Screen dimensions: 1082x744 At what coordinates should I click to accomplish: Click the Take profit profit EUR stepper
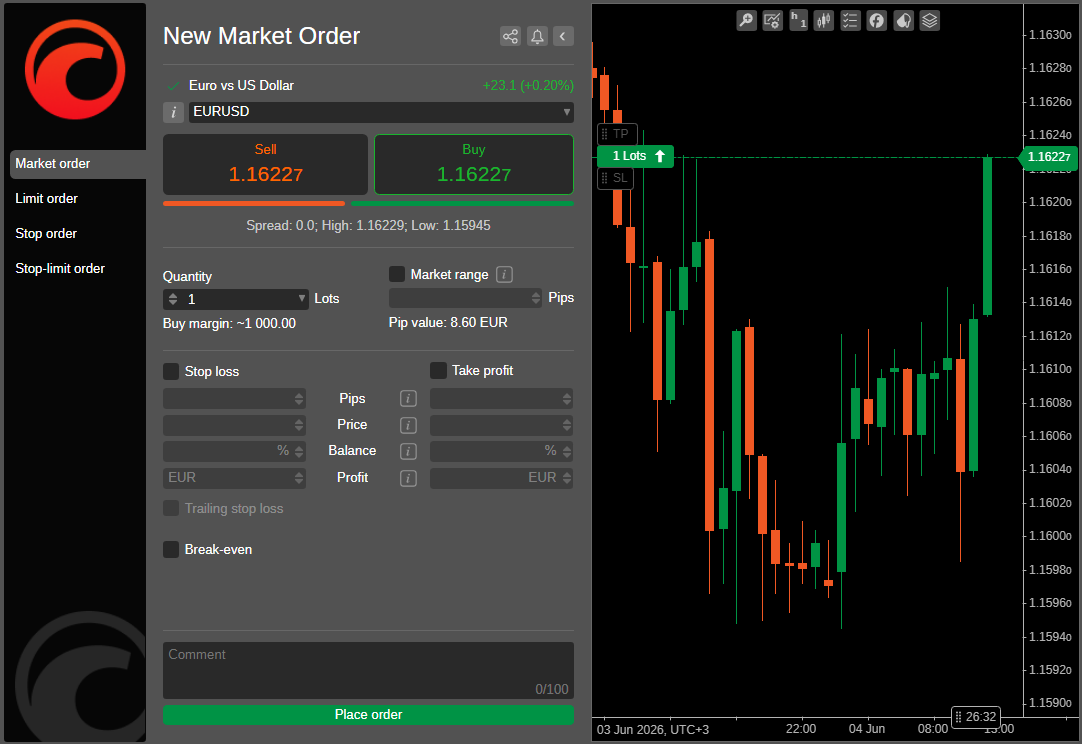click(x=567, y=478)
